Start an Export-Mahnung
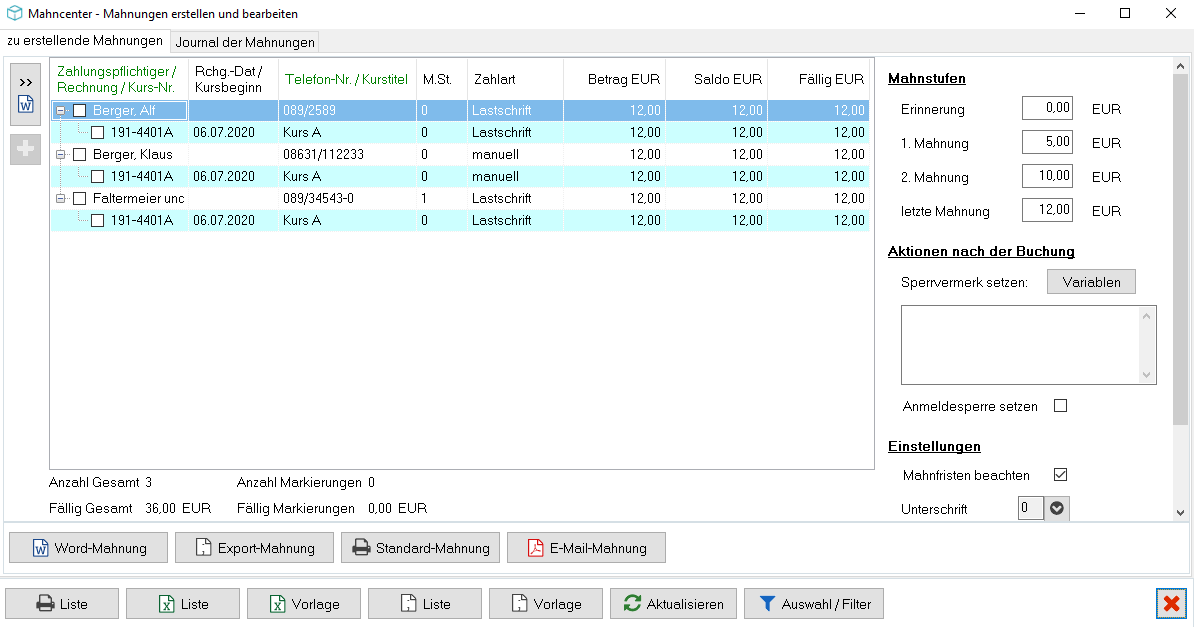The height and width of the screenshot is (627, 1194). click(254, 548)
